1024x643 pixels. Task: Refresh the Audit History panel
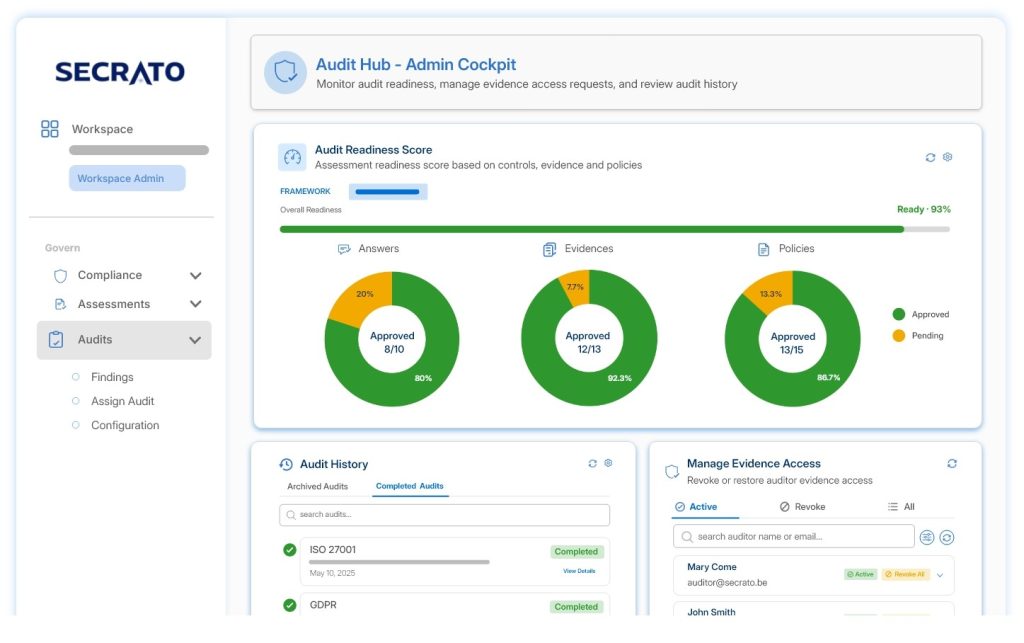click(x=592, y=463)
